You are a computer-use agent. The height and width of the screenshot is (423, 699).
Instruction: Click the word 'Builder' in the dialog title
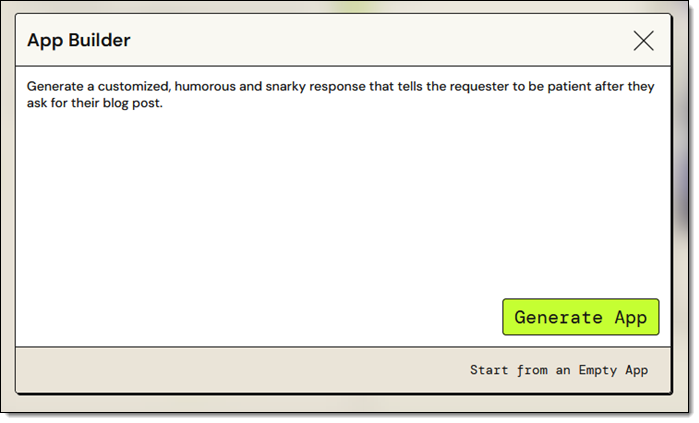tap(99, 40)
